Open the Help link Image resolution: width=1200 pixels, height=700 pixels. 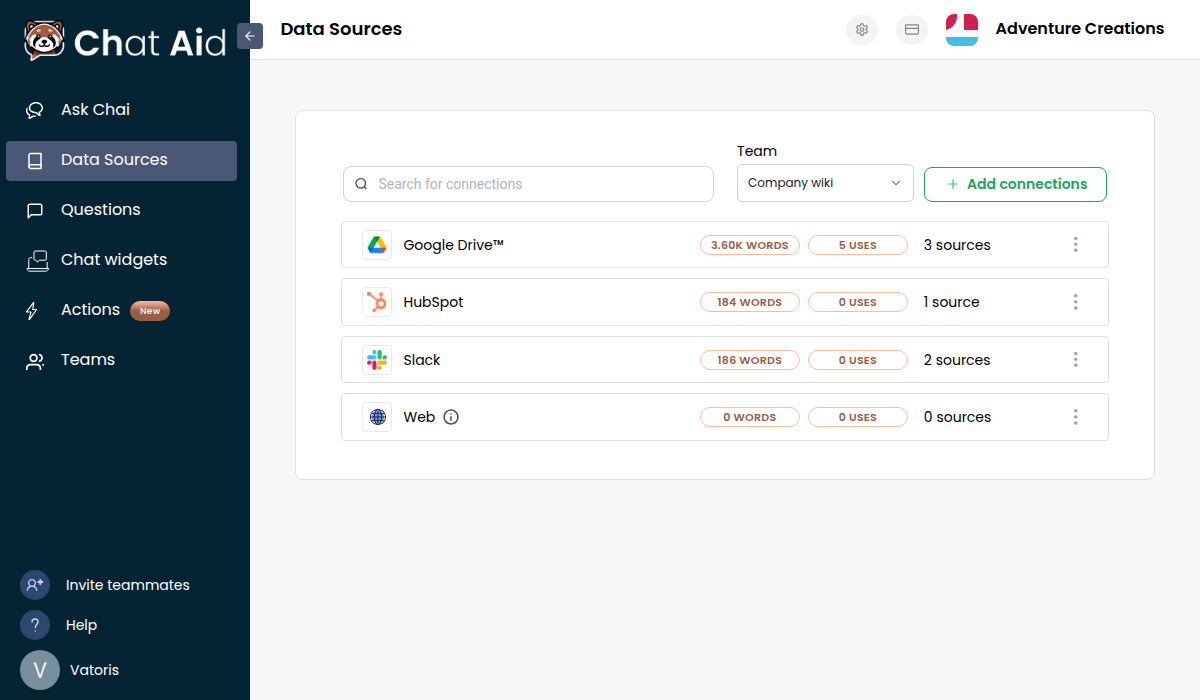(x=81, y=625)
